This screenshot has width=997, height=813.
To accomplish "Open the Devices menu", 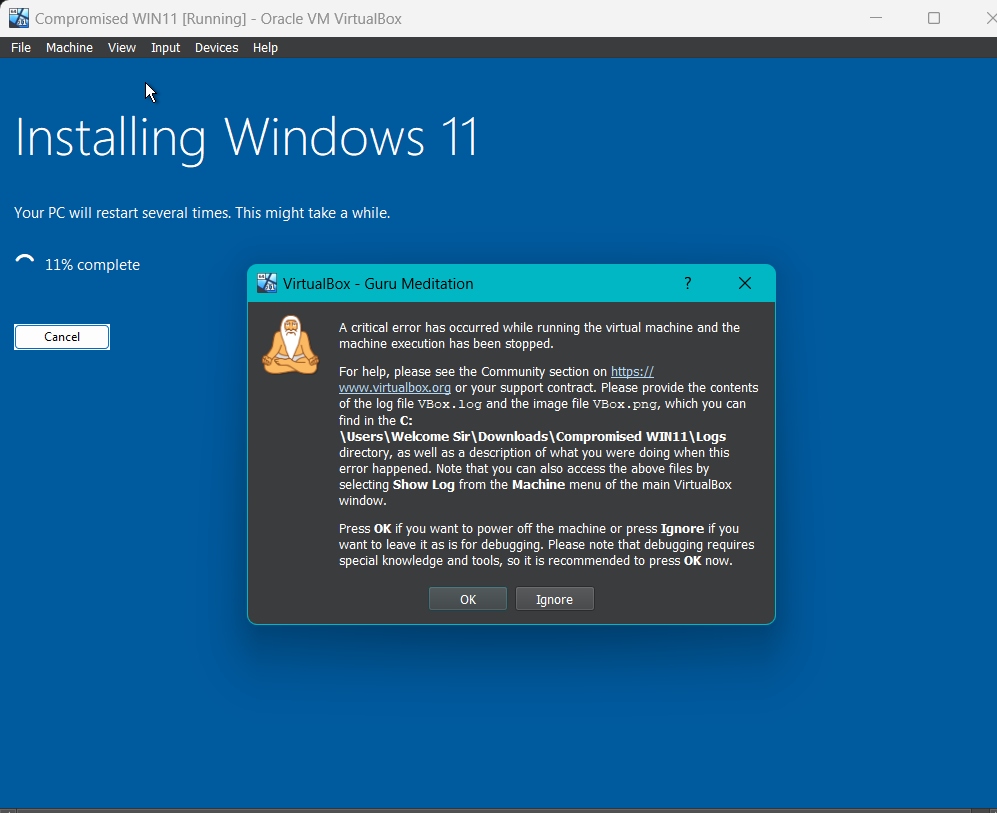I will pos(216,48).
